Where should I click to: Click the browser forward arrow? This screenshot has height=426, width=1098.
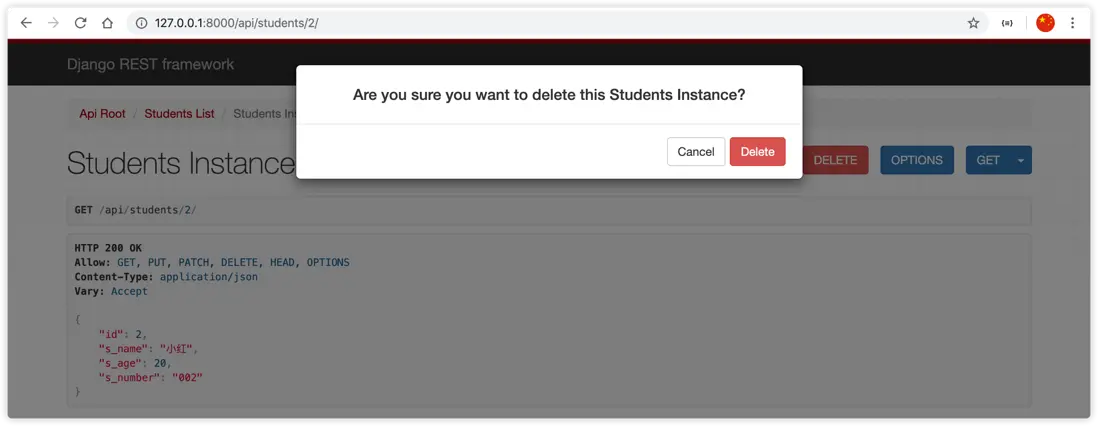pos(53,23)
